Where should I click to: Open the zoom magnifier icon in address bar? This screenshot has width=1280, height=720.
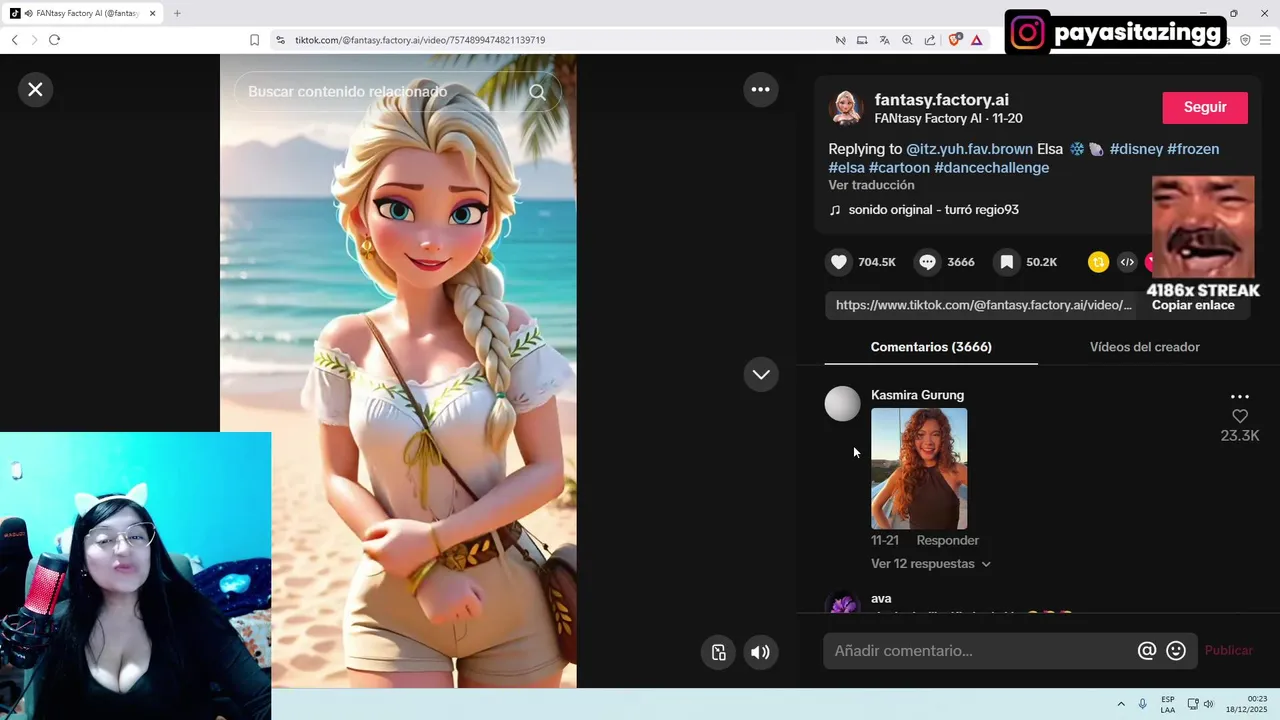[x=907, y=40]
